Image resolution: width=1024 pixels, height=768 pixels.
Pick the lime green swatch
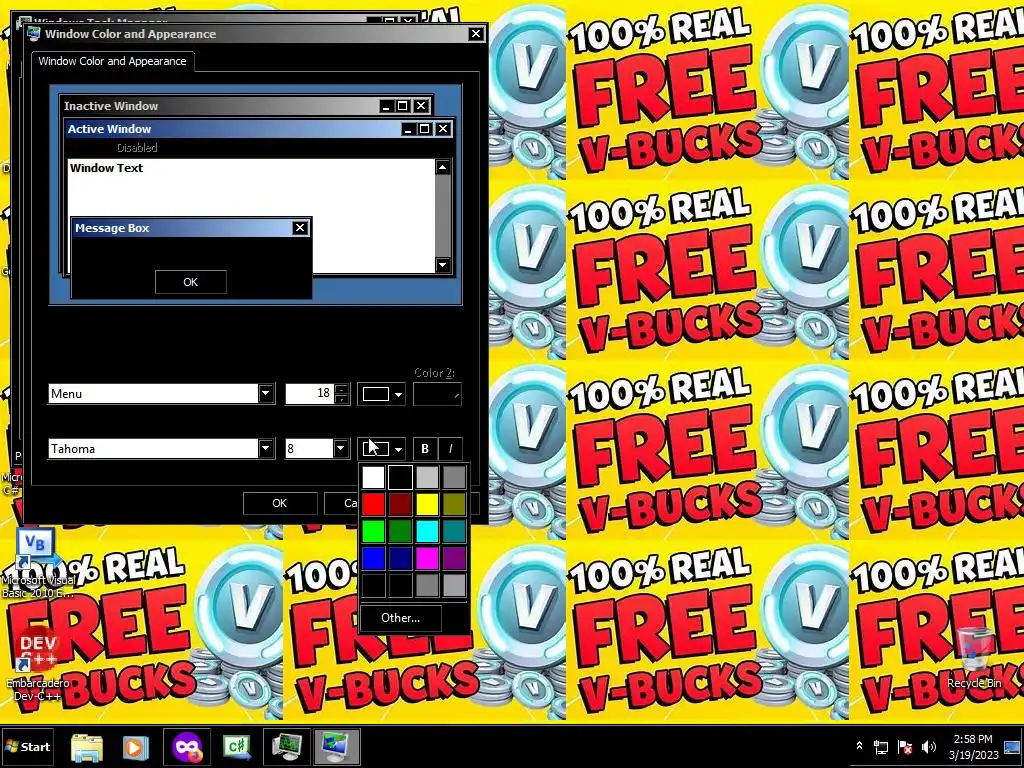[x=374, y=531]
